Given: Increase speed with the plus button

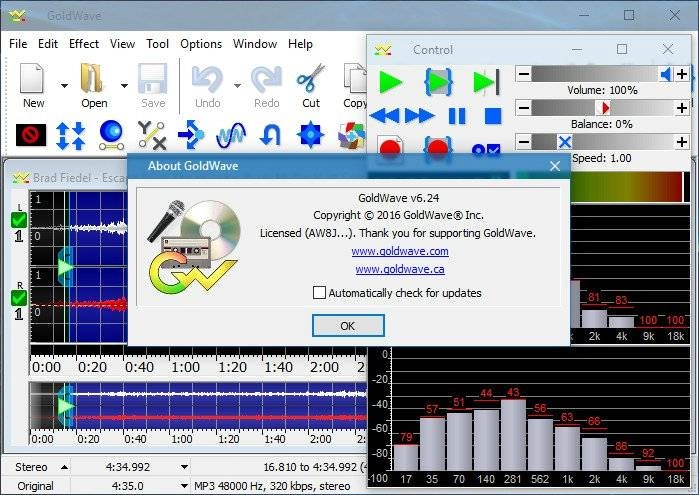Looking at the screenshot, I should [x=682, y=142].
